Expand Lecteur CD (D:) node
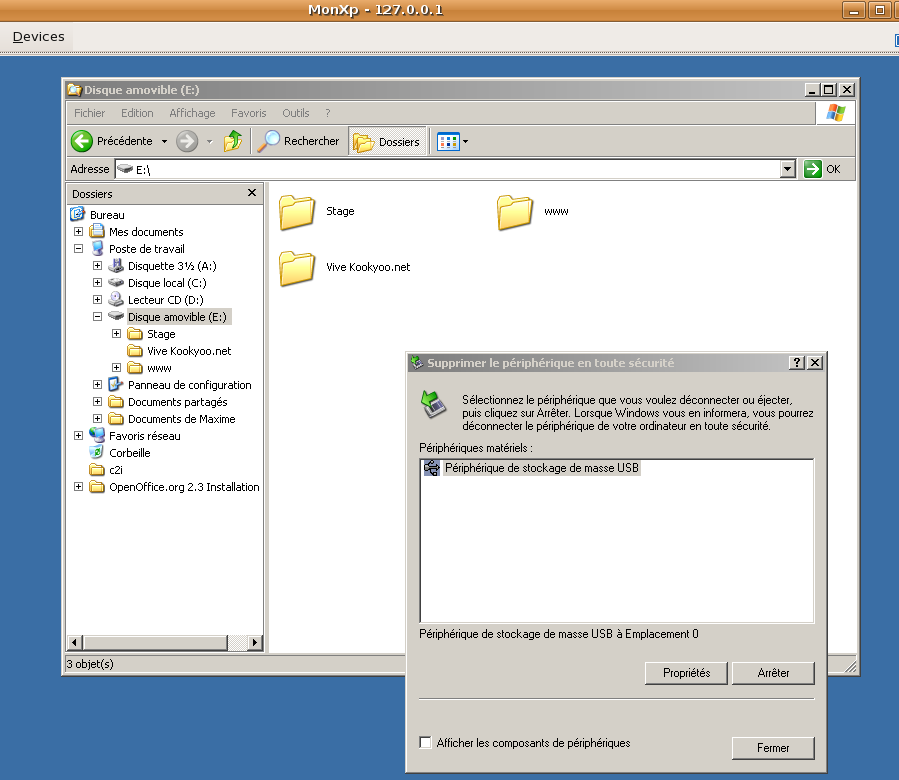 click(x=97, y=299)
